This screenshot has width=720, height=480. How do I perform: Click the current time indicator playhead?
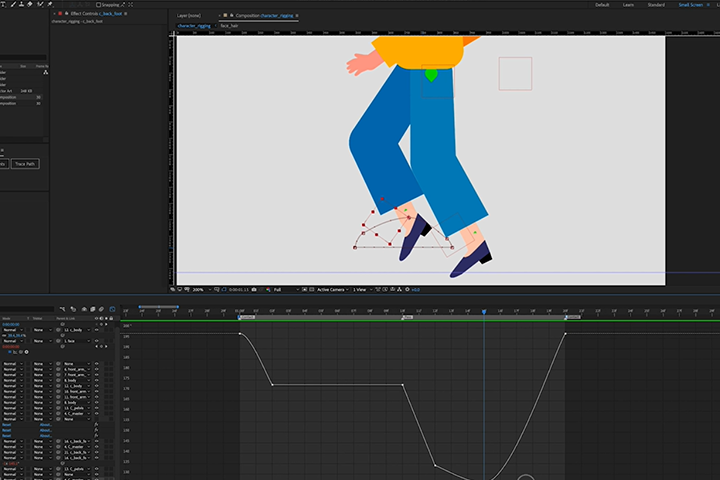tap(484, 311)
